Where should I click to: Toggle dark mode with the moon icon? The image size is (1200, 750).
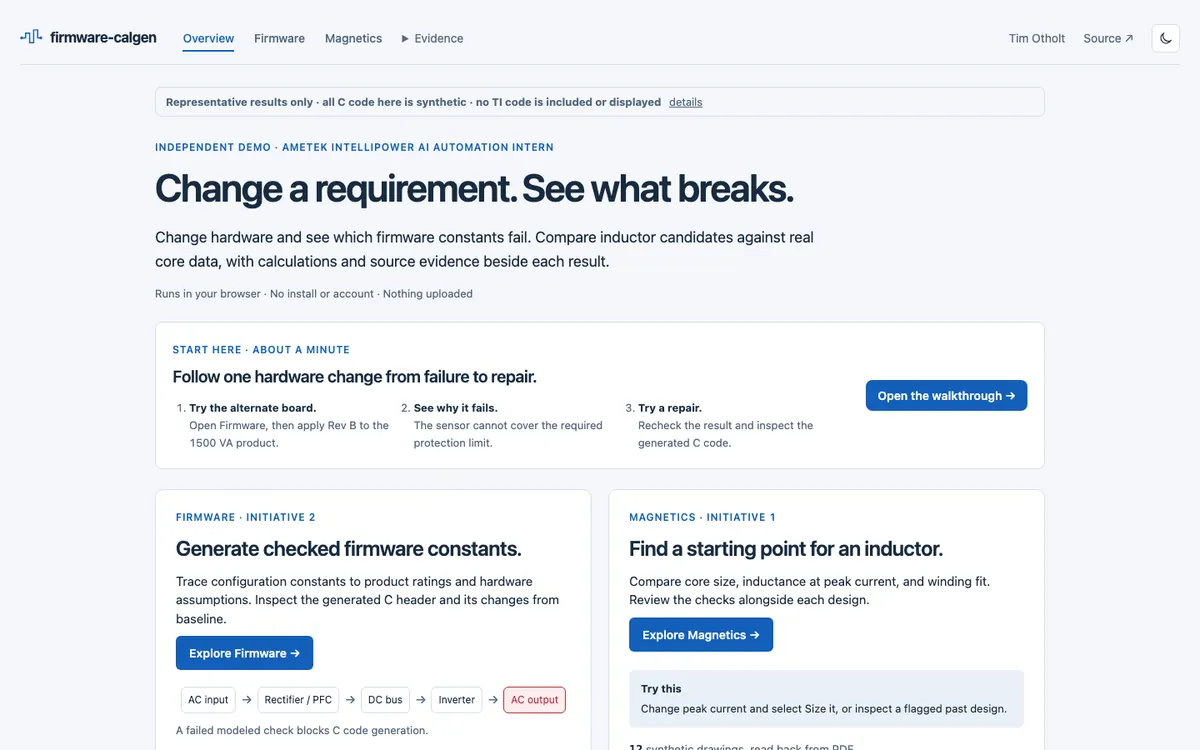click(x=1166, y=38)
